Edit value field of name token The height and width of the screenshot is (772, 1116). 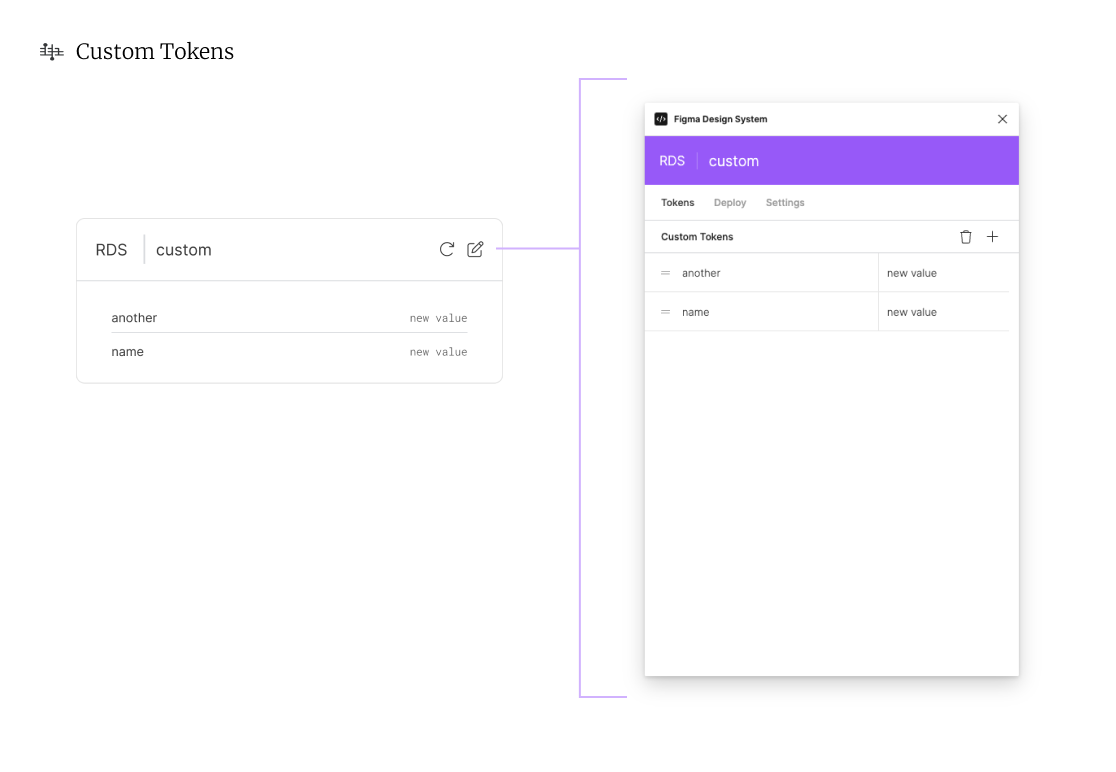tap(944, 312)
